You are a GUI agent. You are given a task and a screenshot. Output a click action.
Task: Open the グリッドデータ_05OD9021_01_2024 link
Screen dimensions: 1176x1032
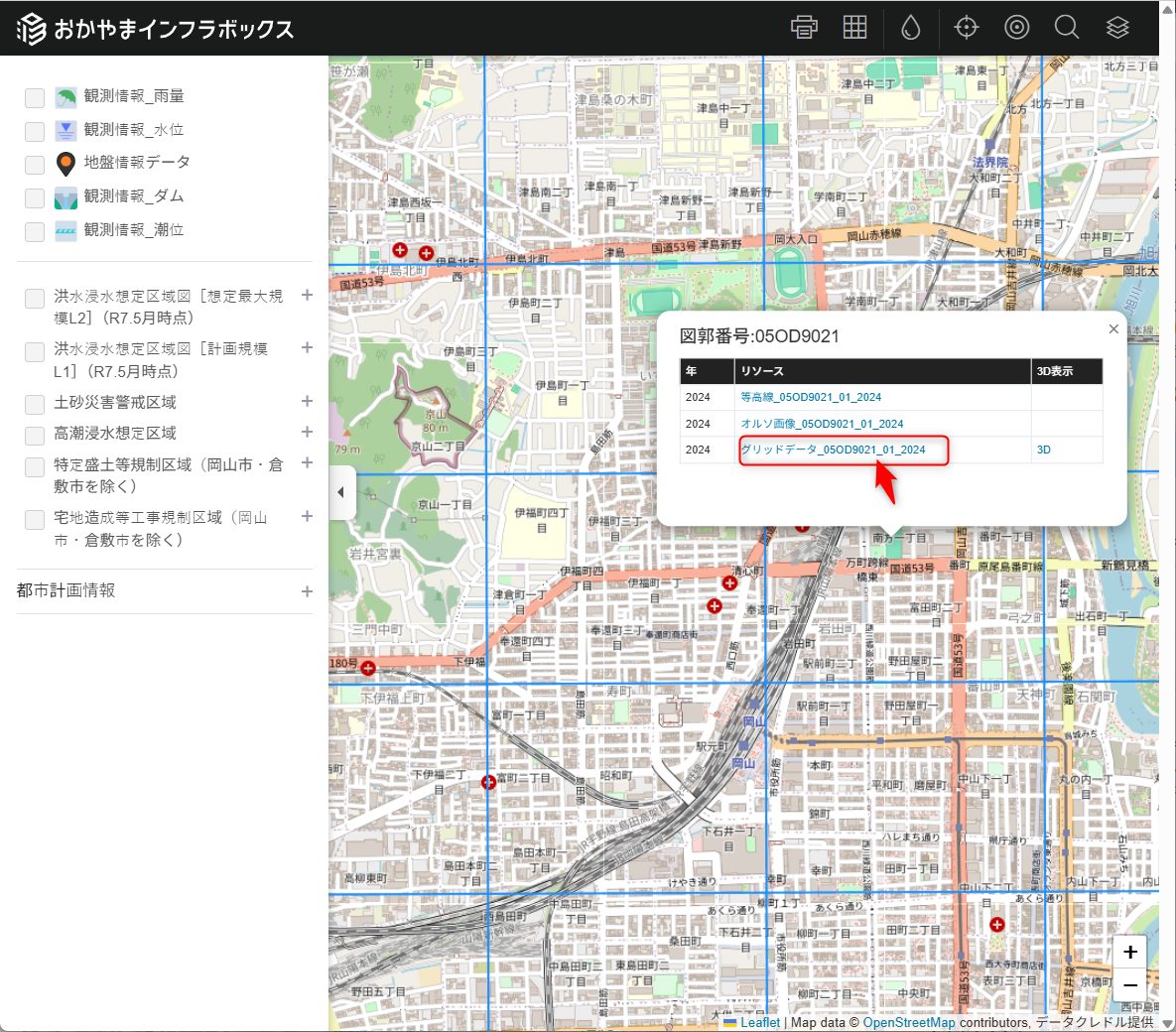coord(833,450)
